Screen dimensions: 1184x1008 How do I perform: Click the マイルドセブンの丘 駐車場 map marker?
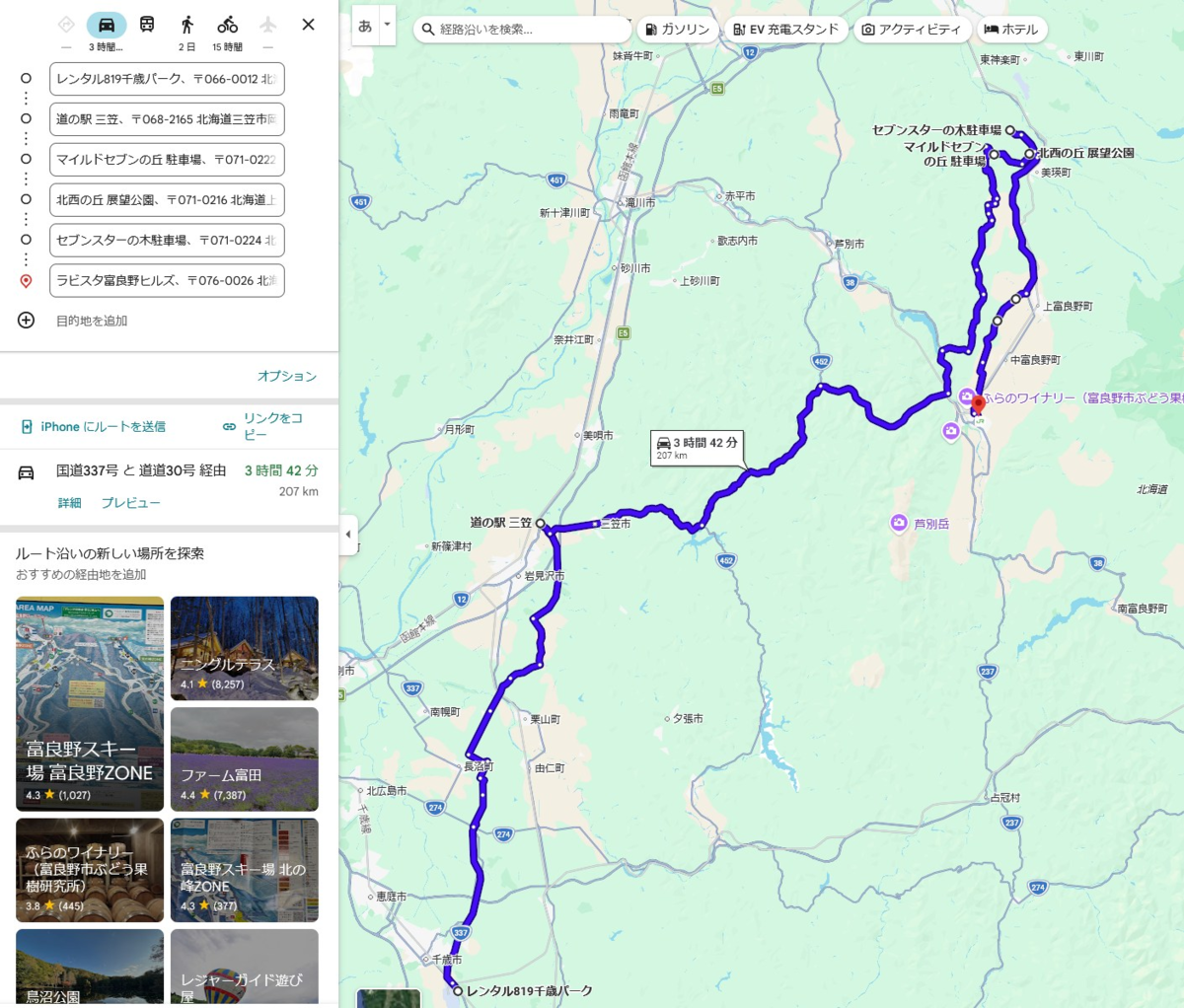(995, 155)
